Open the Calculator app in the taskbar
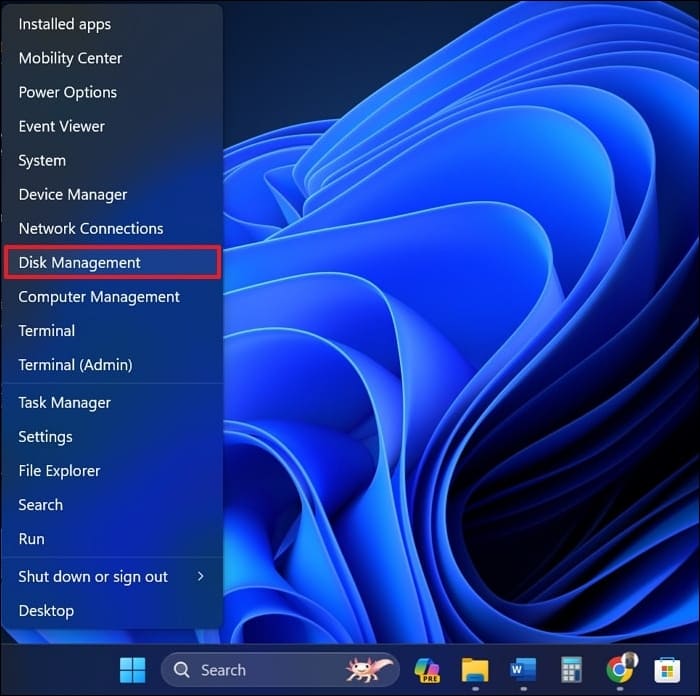 pyautogui.click(x=571, y=670)
